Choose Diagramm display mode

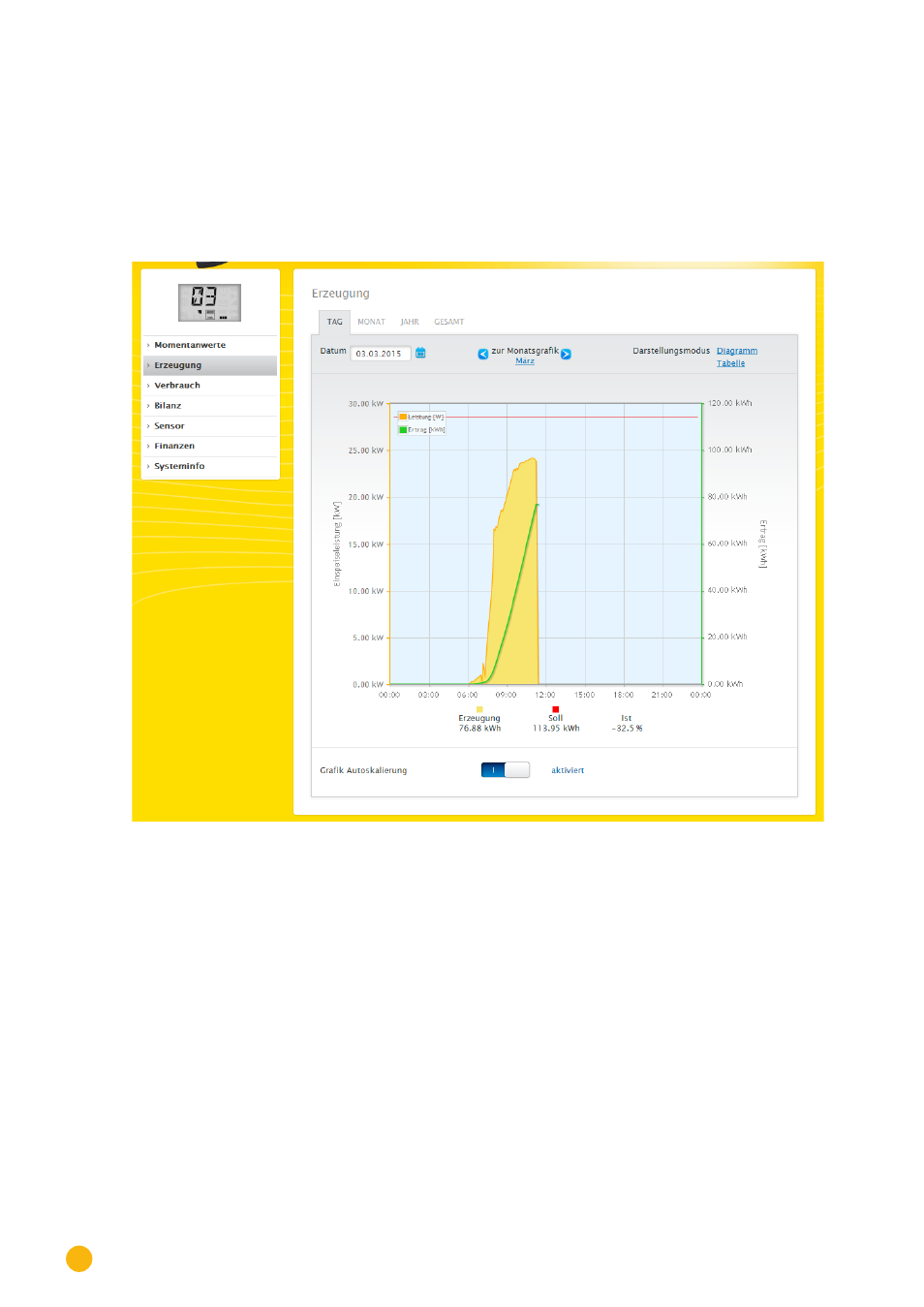tap(737, 351)
